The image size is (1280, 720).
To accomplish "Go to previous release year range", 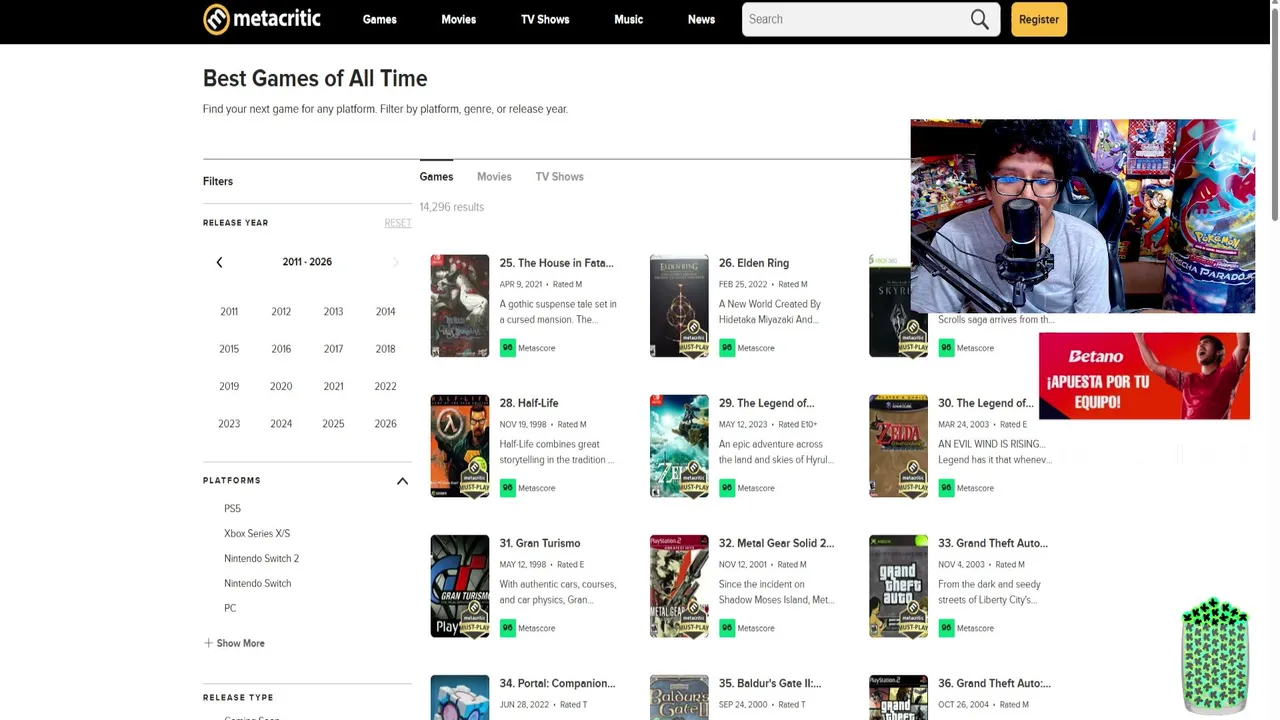I will 219,262.
